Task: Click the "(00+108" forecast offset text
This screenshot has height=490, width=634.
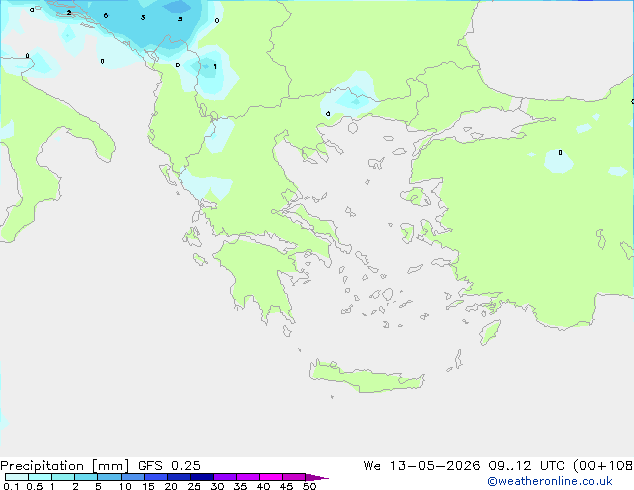Action: (603, 466)
